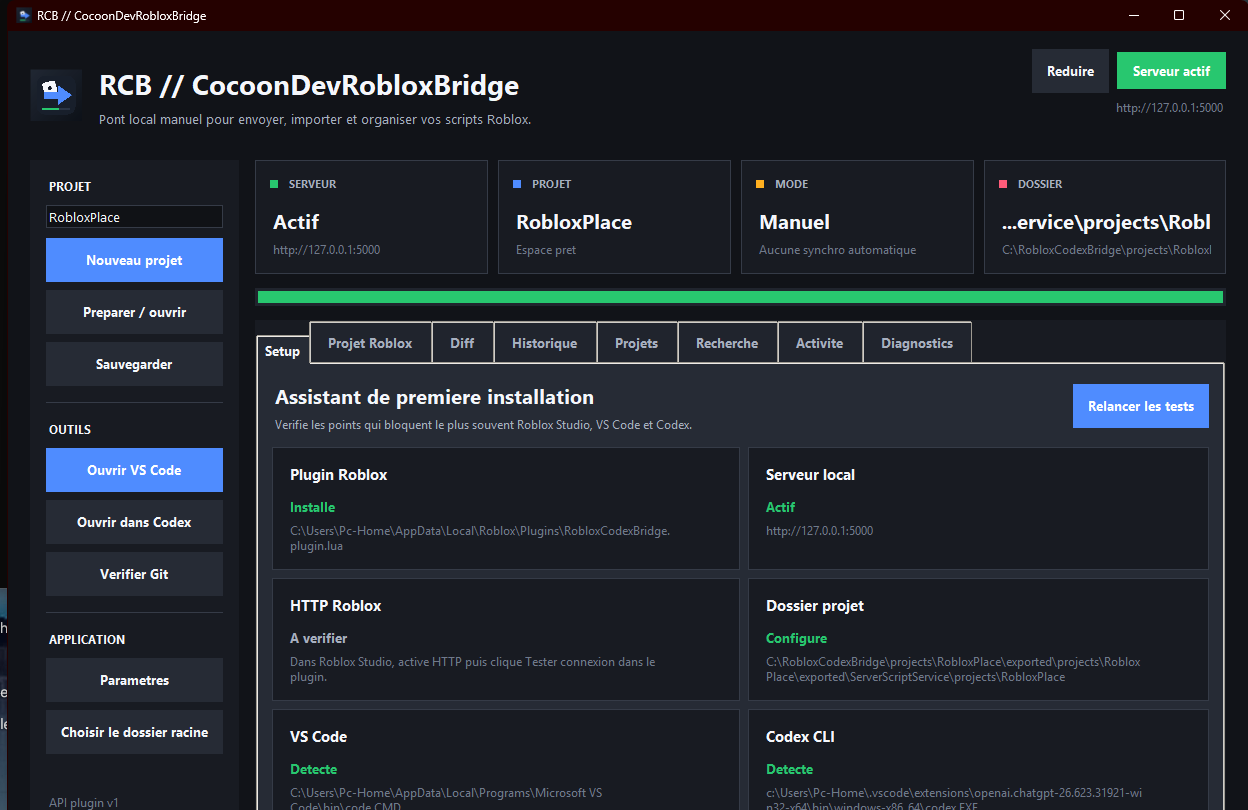
Task: Click the green SERVEUR status indicator square
Action: pyautogui.click(x=274, y=184)
